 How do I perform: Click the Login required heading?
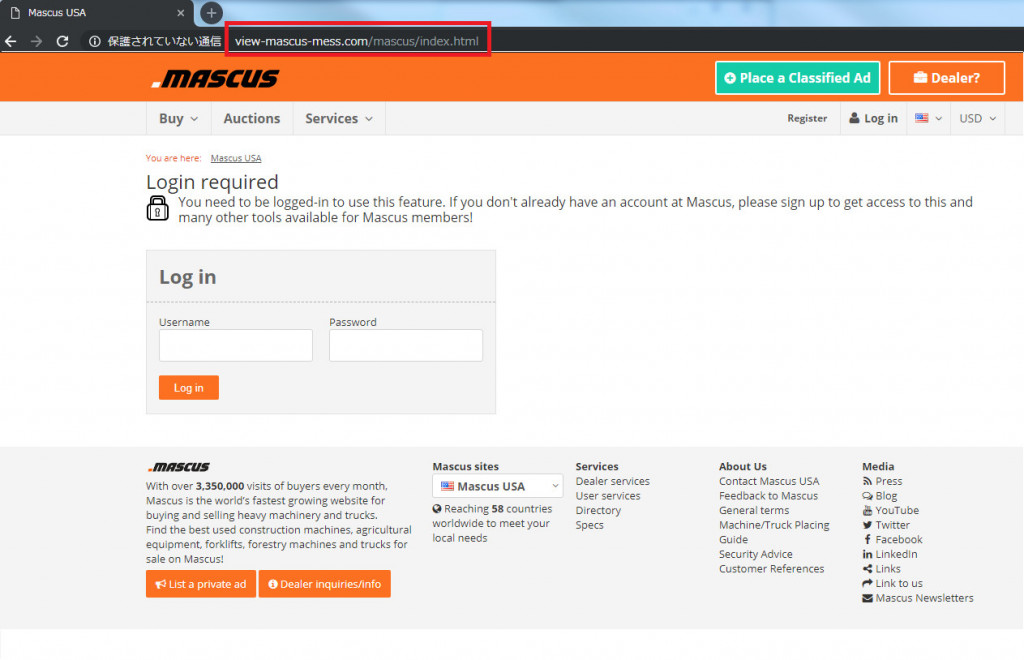click(212, 181)
